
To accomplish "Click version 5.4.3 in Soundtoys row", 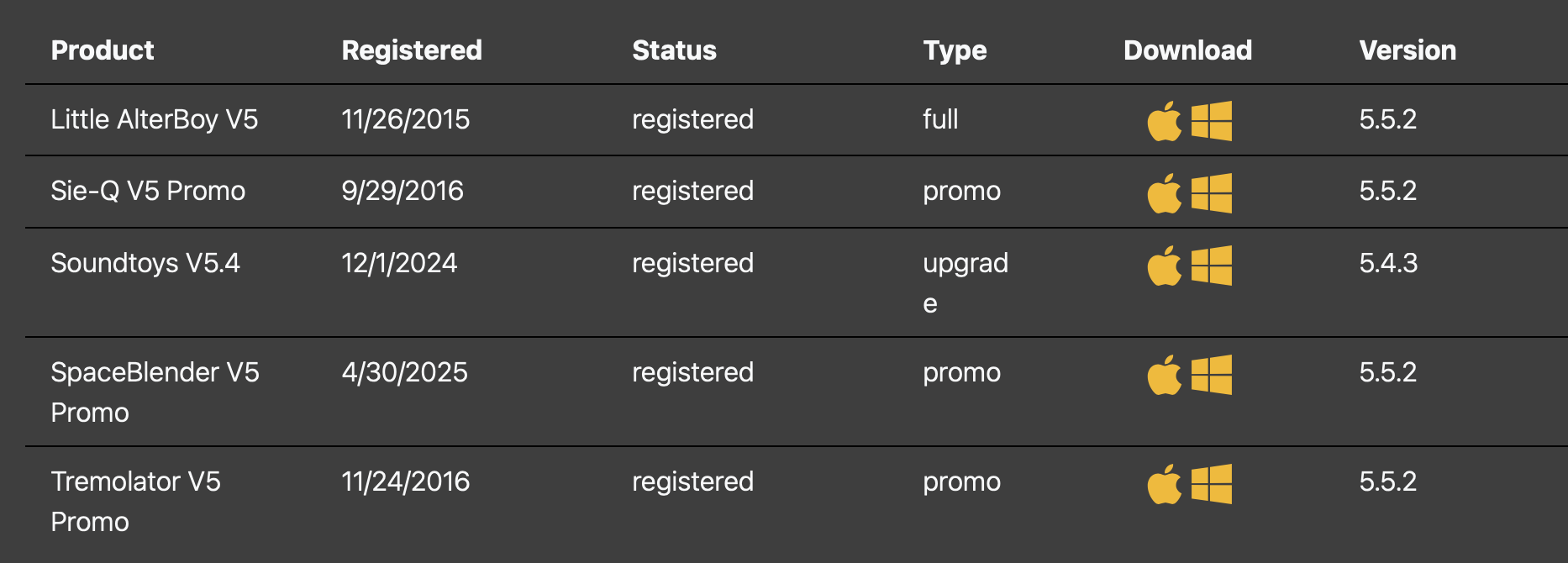I will pos(1388,263).
